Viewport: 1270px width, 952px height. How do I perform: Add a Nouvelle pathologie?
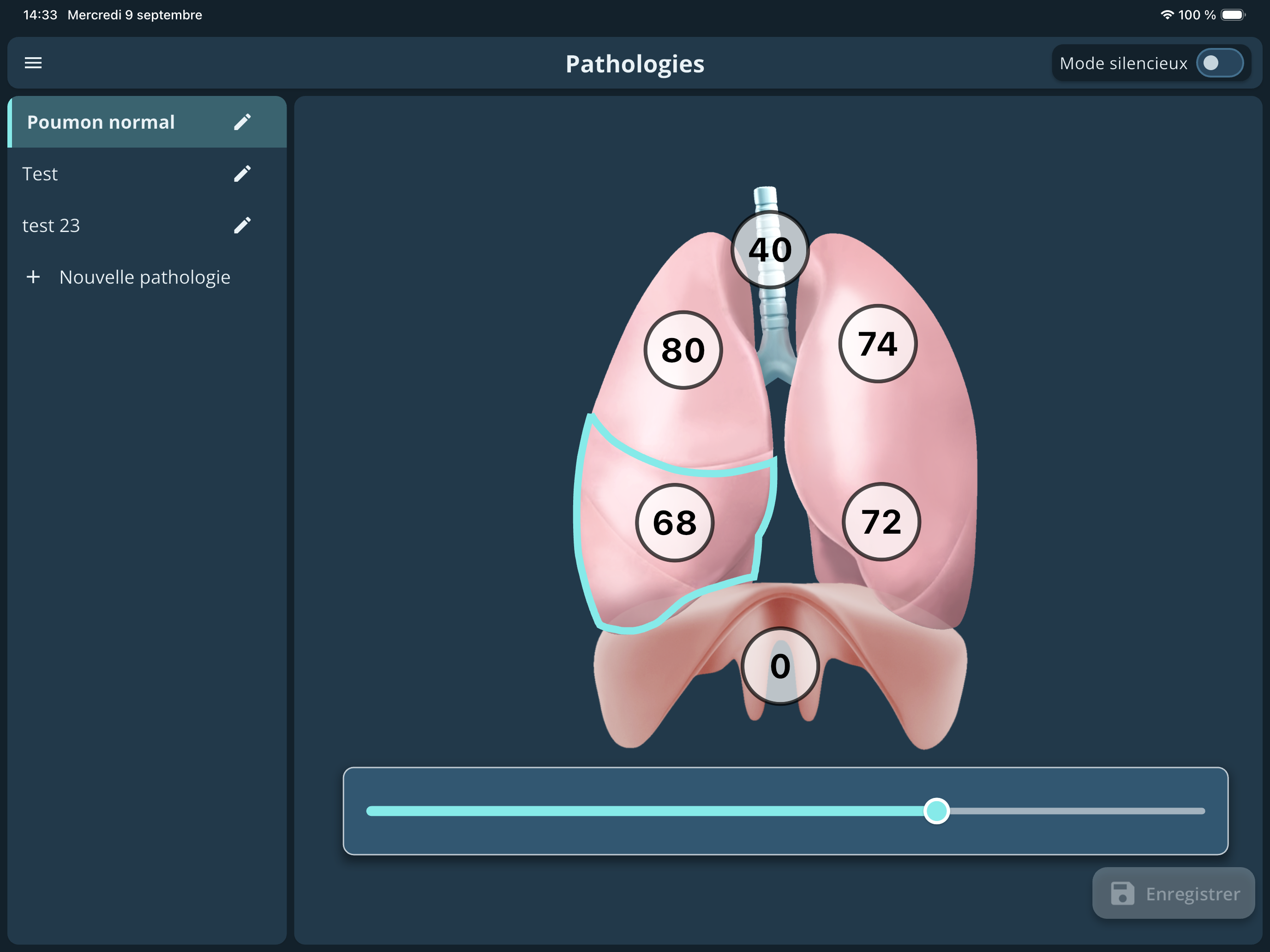(x=147, y=277)
